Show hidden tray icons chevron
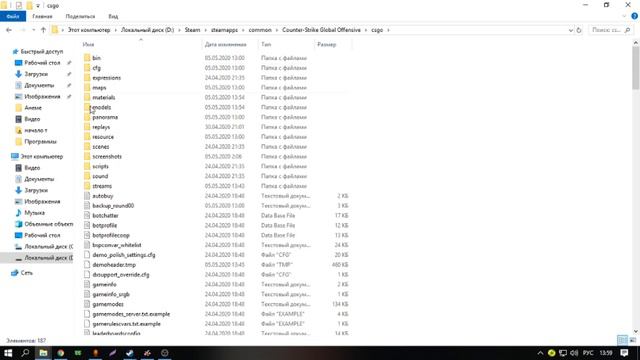Viewport: 640px width, 360px height. coord(540,353)
